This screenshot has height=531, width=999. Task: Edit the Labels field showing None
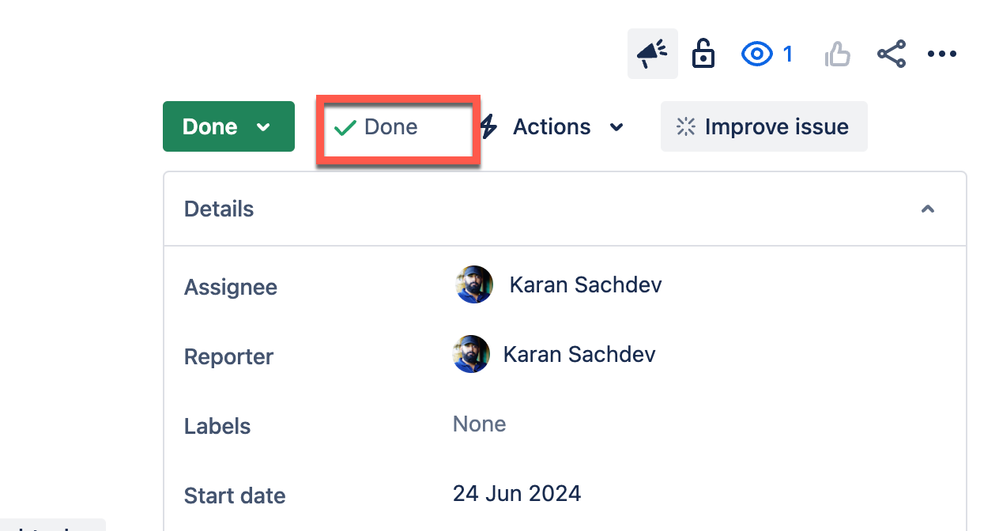tap(479, 424)
